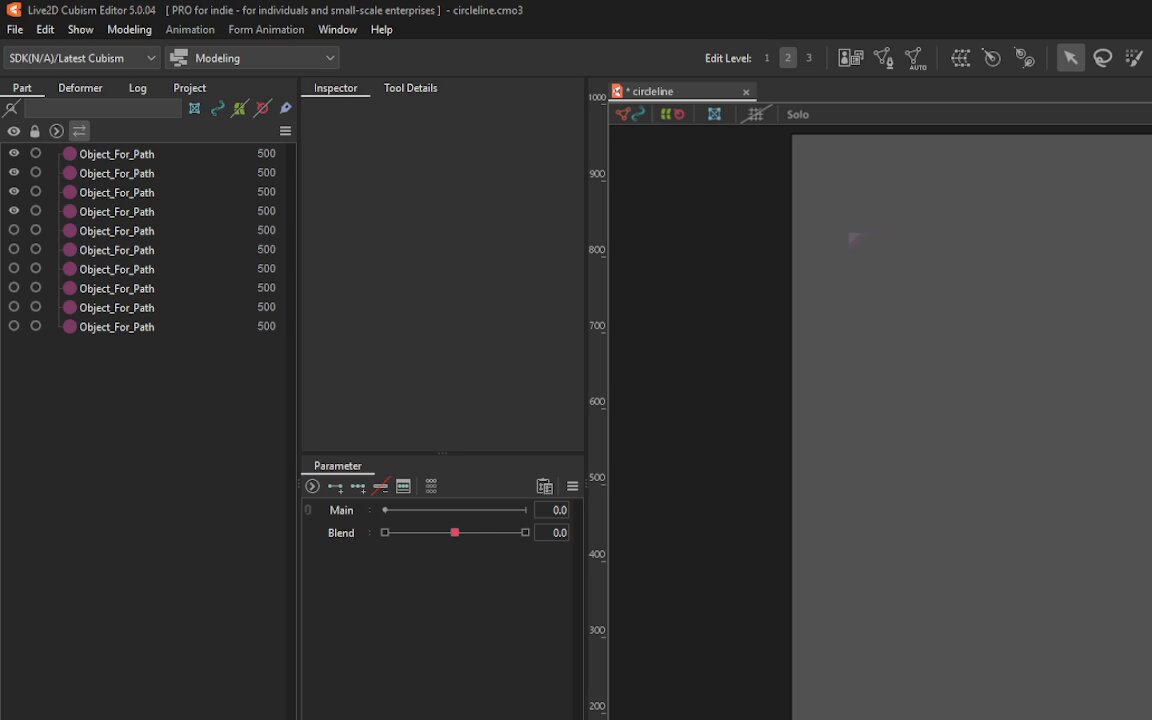1152x720 pixels.
Task: Click the green-red icon in canvas toolbar
Action: (x=672, y=115)
